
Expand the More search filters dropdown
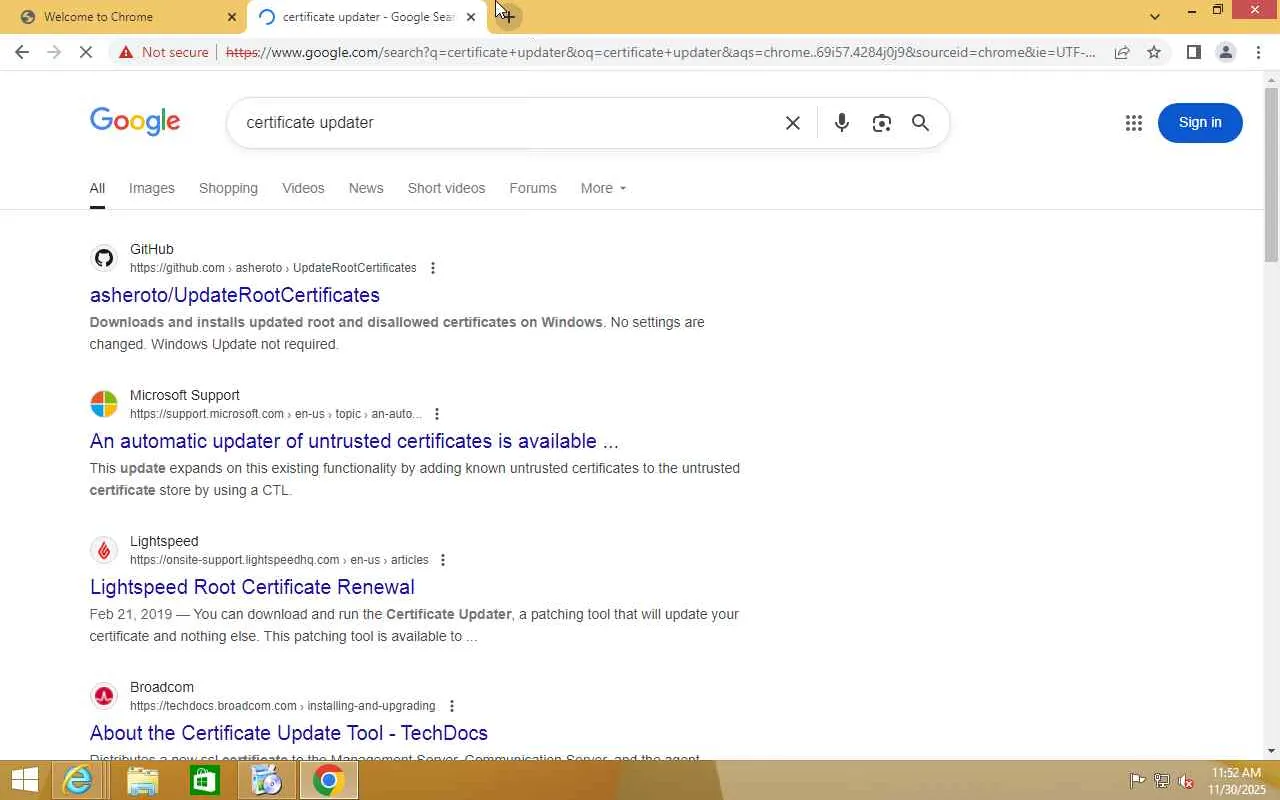pos(603,188)
